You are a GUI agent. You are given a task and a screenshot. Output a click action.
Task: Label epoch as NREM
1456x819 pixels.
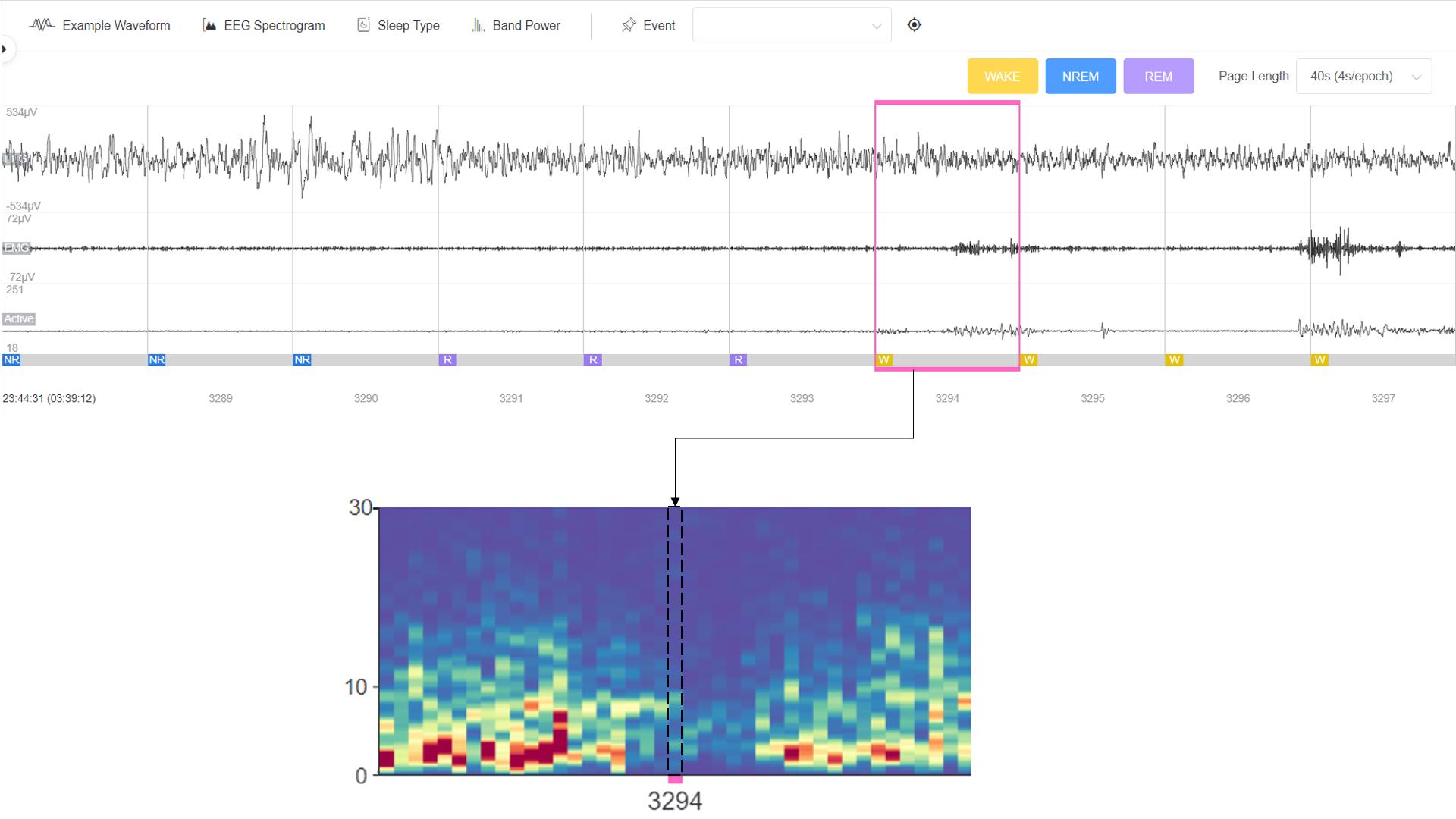coord(1080,77)
